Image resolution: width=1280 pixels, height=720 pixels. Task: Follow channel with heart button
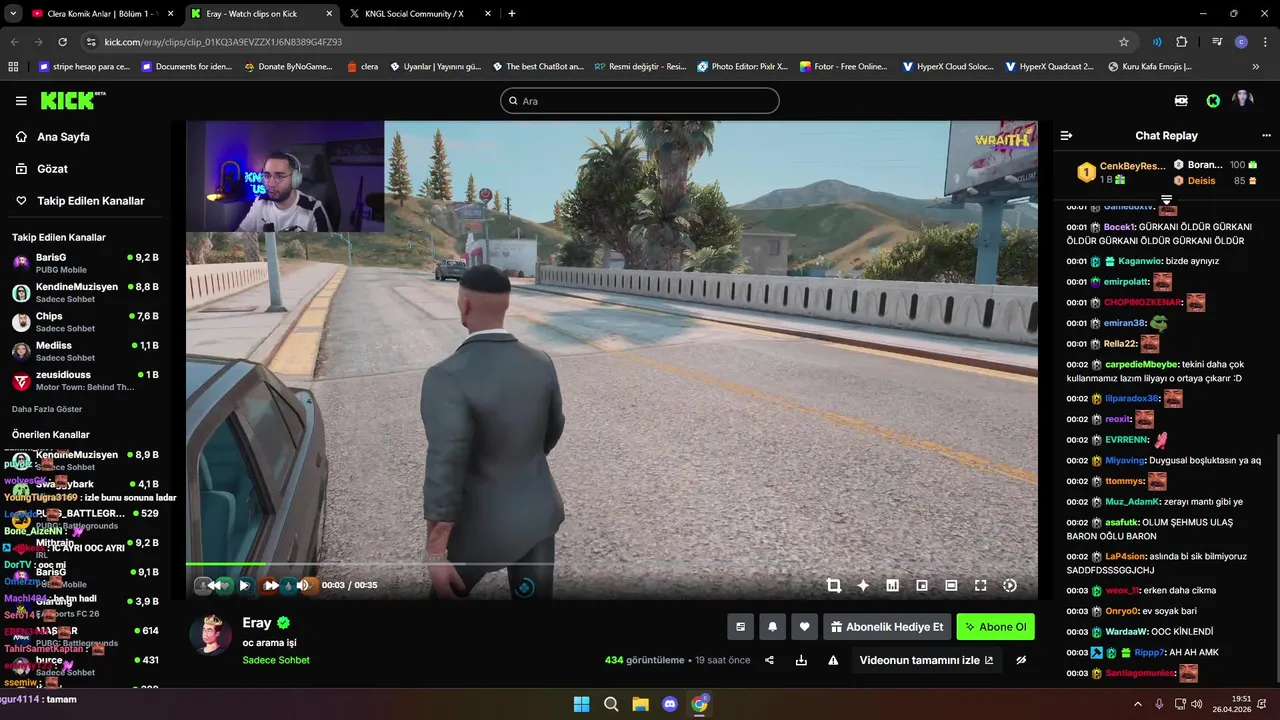[x=804, y=627]
